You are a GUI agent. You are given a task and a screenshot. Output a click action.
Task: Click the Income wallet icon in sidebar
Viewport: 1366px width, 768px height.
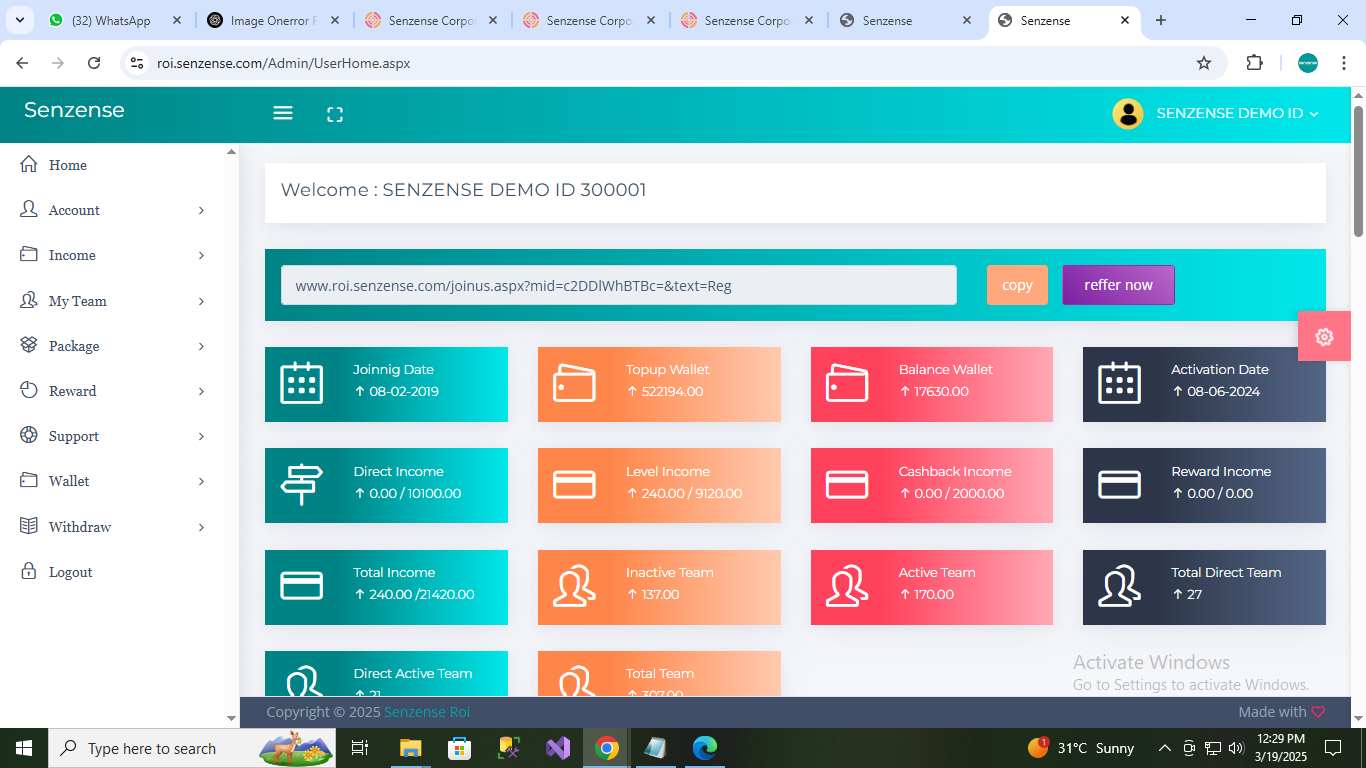pyautogui.click(x=29, y=254)
